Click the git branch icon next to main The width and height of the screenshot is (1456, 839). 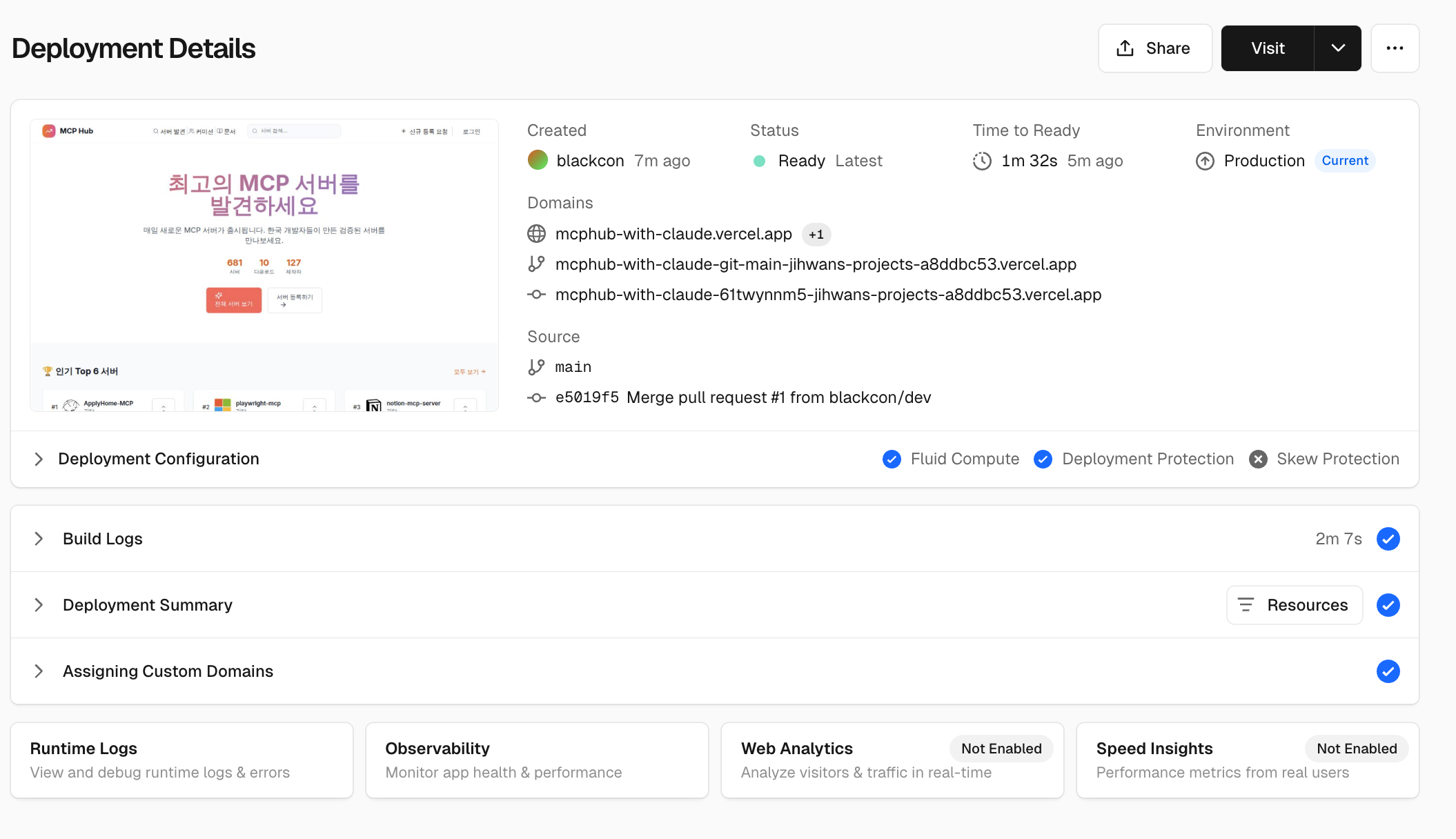[x=536, y=367]
